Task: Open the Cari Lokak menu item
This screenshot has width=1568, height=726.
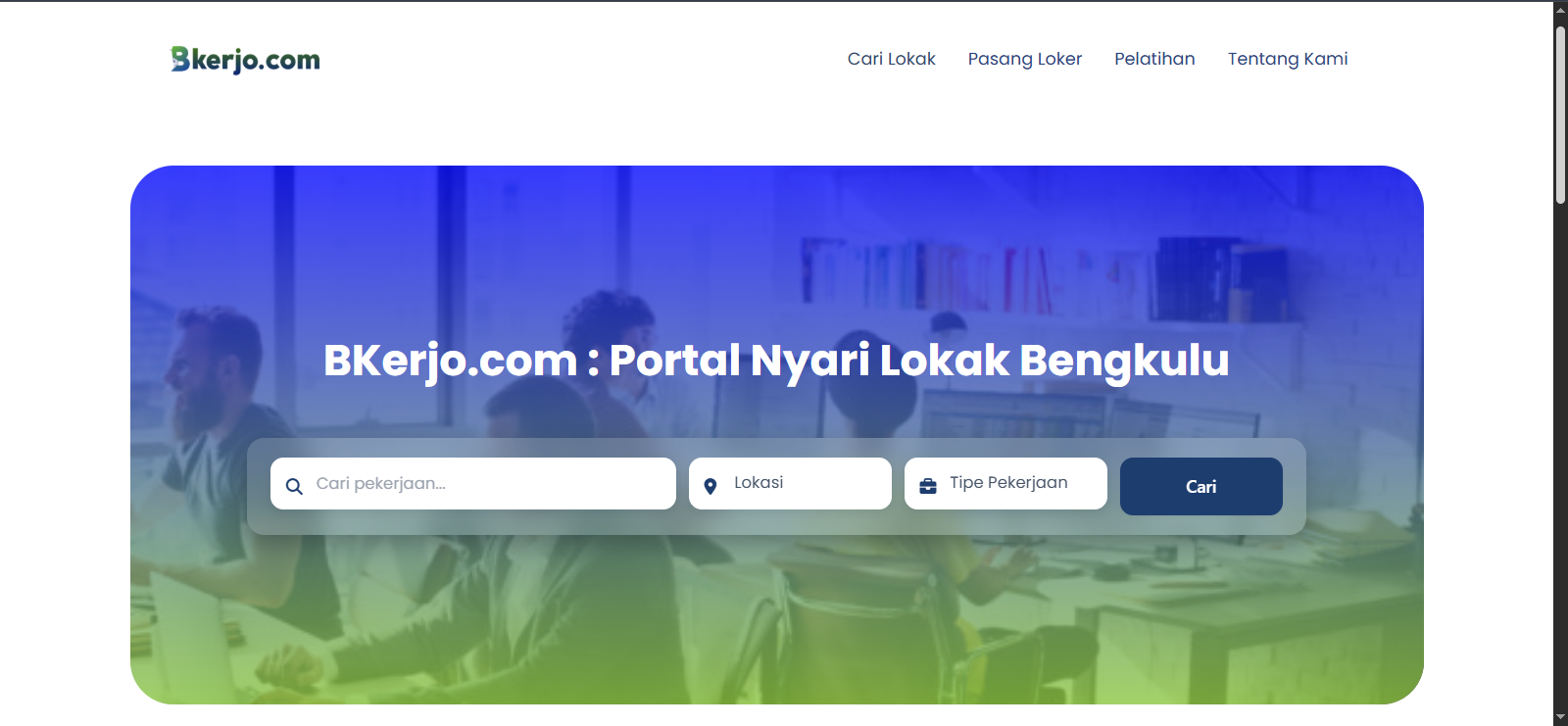Action: [x=892, y=59]
